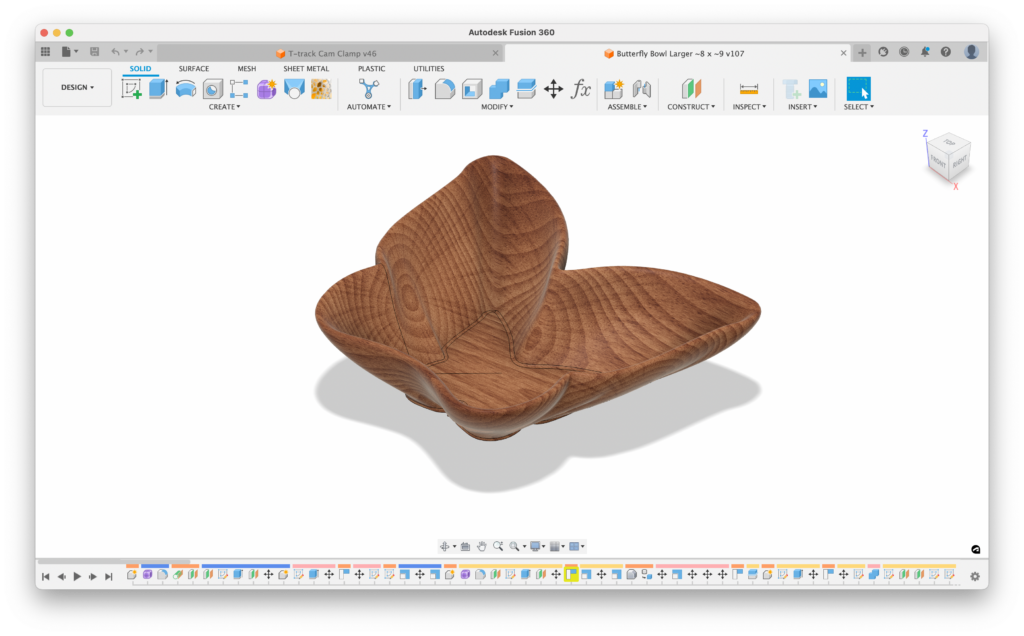This screenshot has width=1024, height=636.
Task: Open the DESIGN workspace switcher
Action: pos(76,87)
